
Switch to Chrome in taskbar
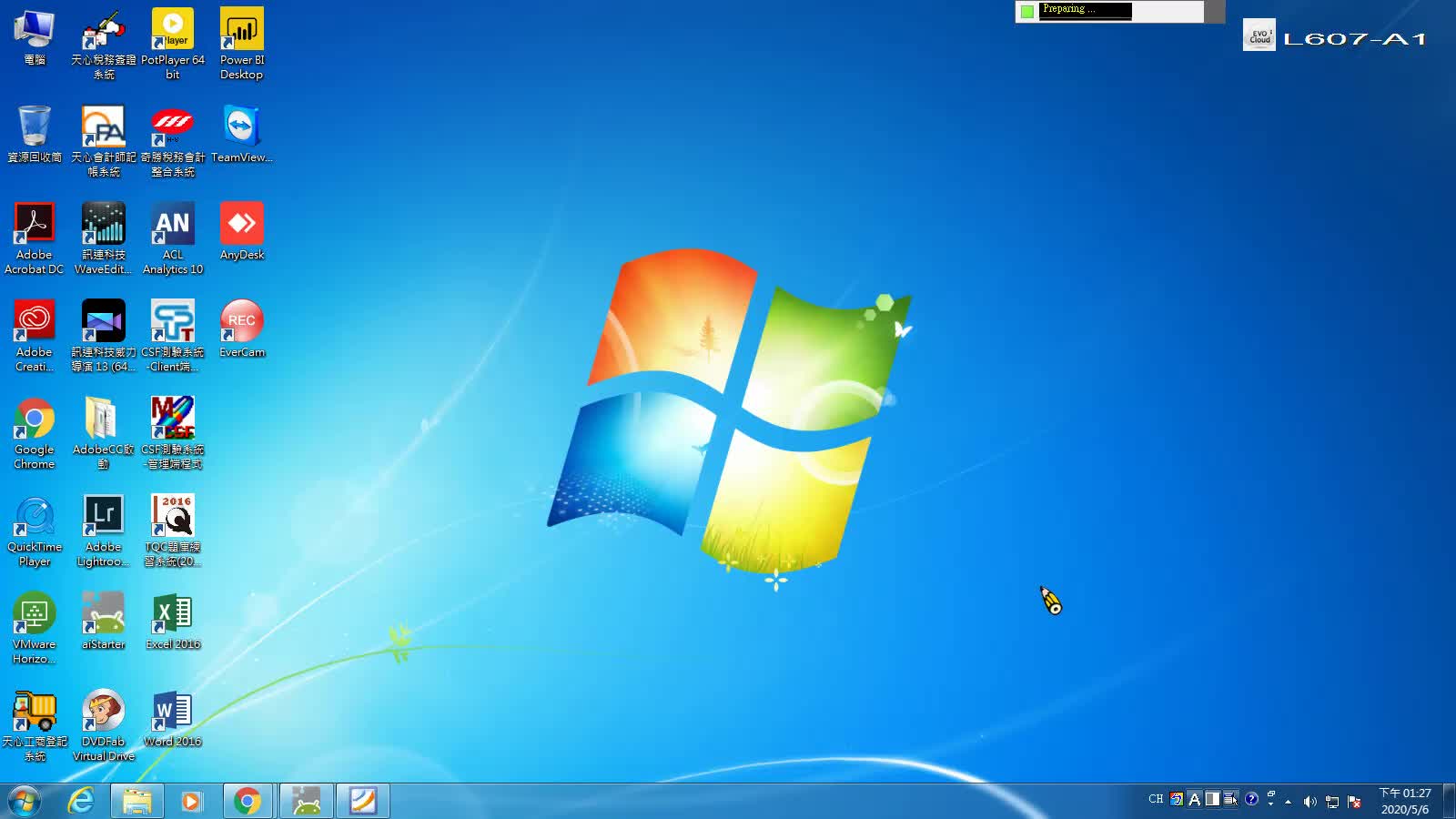point(248,801)
